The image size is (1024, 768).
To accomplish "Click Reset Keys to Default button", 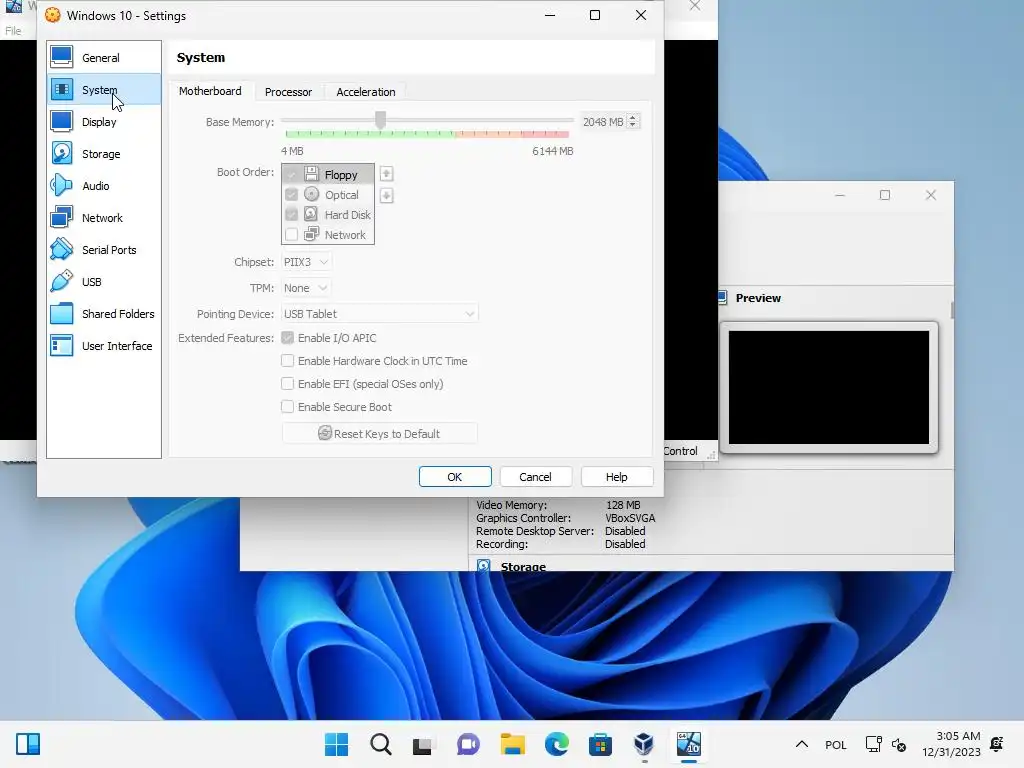I will (x=379, y=434).
